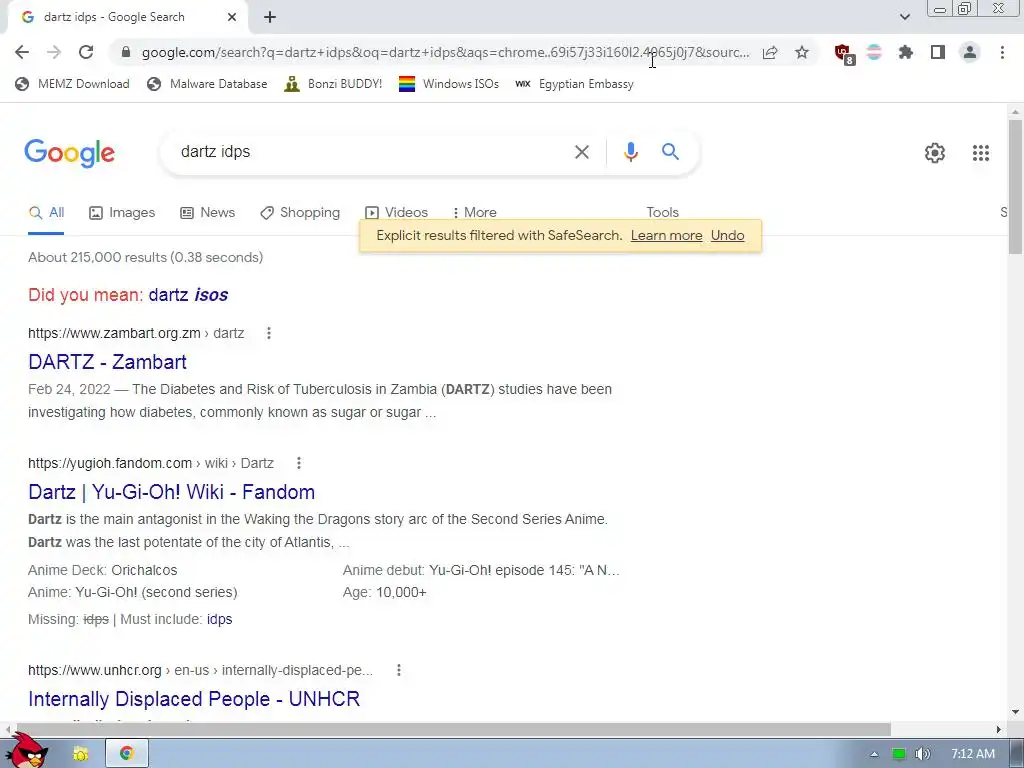Switch to News results tab

point(208,213)
